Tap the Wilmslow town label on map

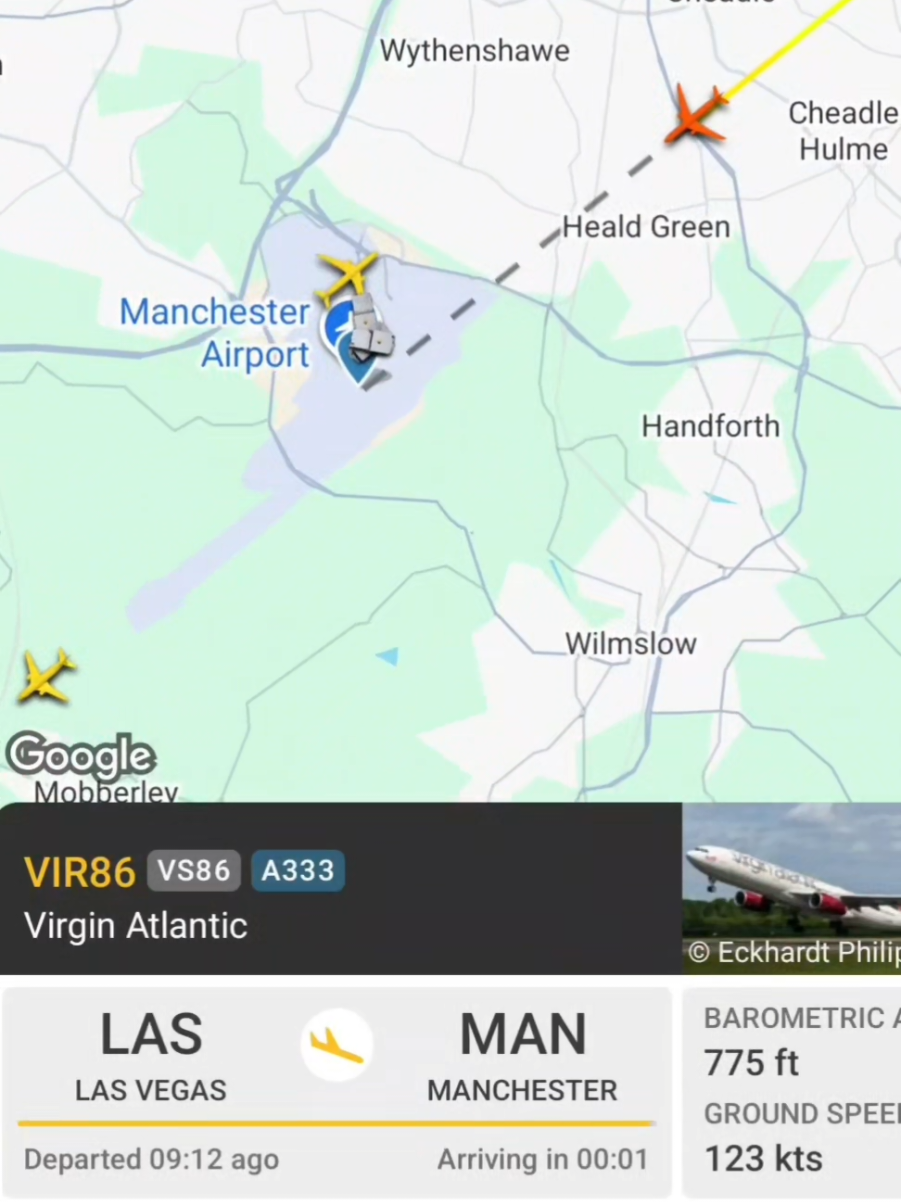(x=631, y=643)
